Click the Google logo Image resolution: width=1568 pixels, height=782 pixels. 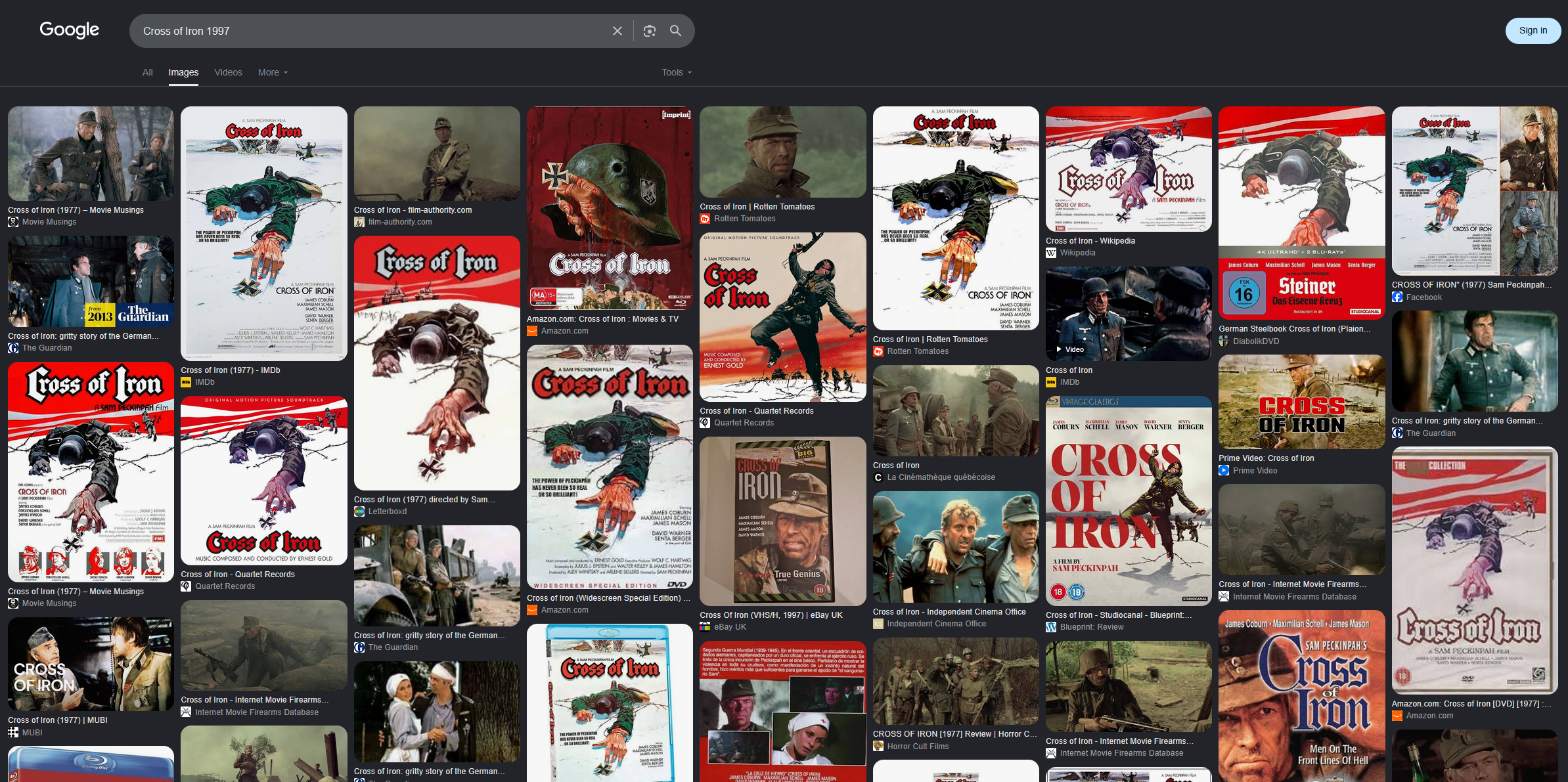point(69,30)
